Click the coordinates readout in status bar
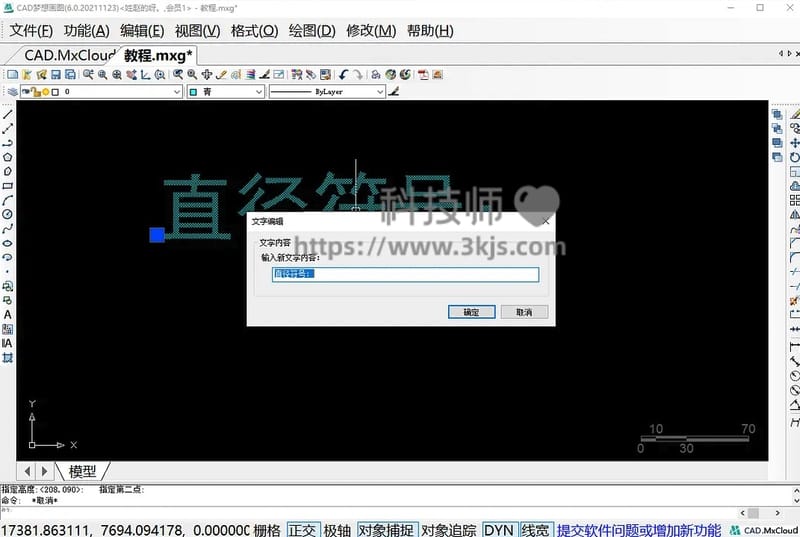The image size is (800, 537). click(x=126, y=530)
